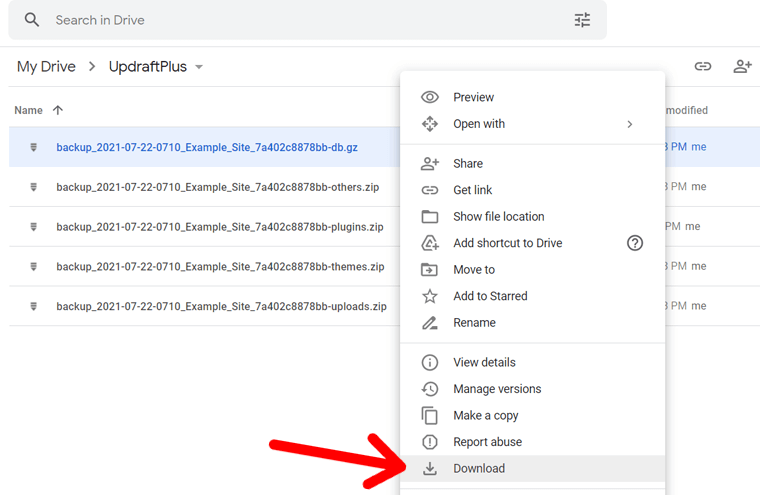Click Rename pencil icon
Screen dimensions: 760x495
point(429,322)
